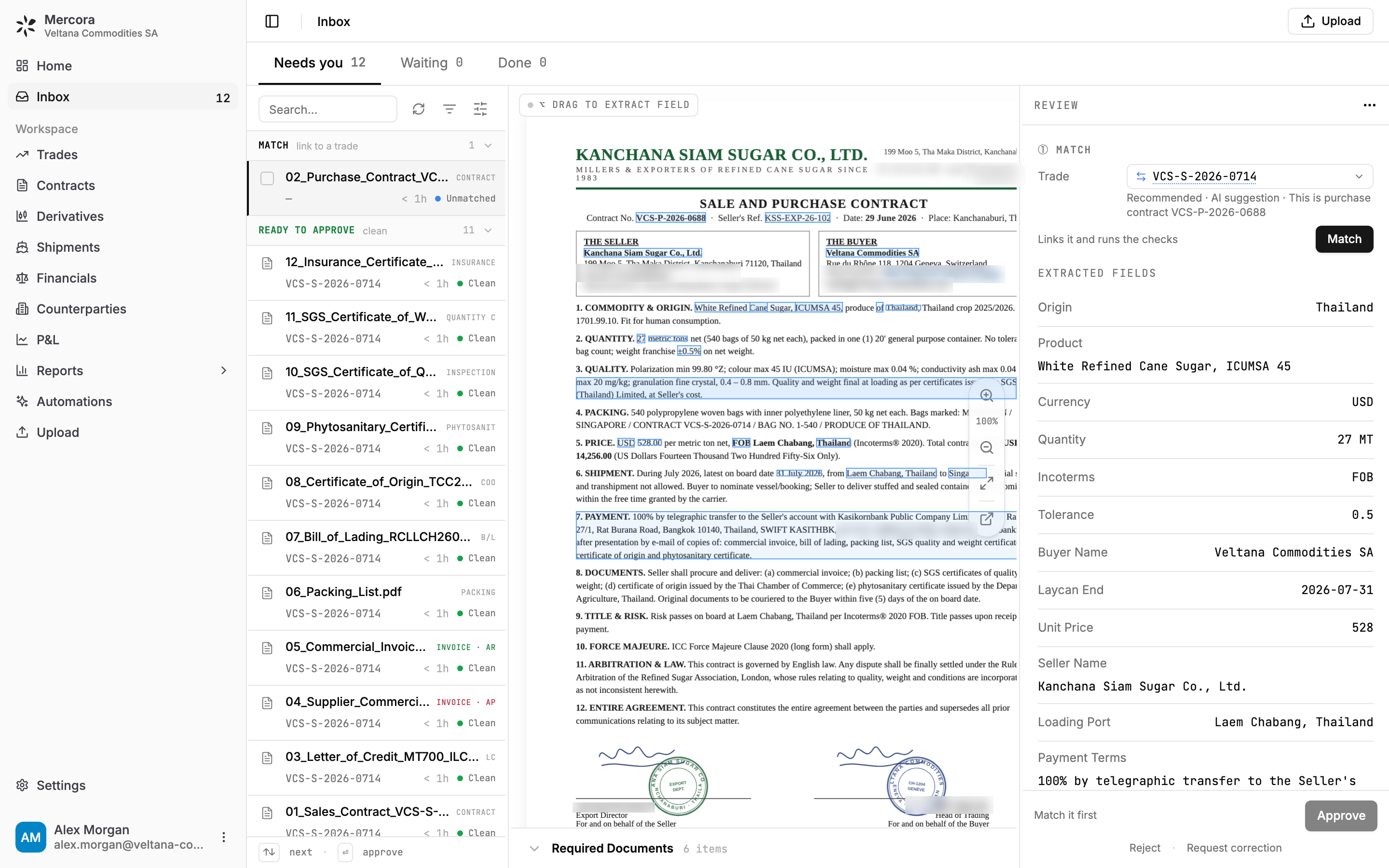Open Trades in the sidebar
The width and height of the screenshot is (1389, 868).
(x=123, y=154)
